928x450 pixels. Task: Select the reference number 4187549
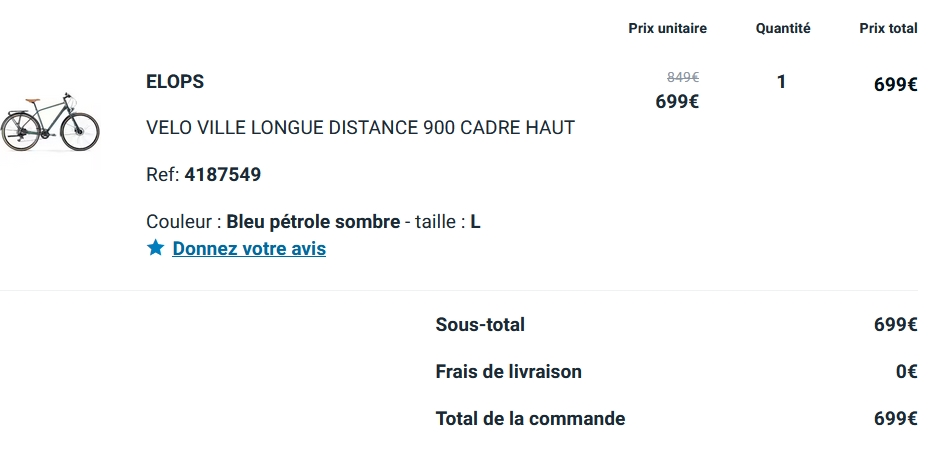pos(223,175)
